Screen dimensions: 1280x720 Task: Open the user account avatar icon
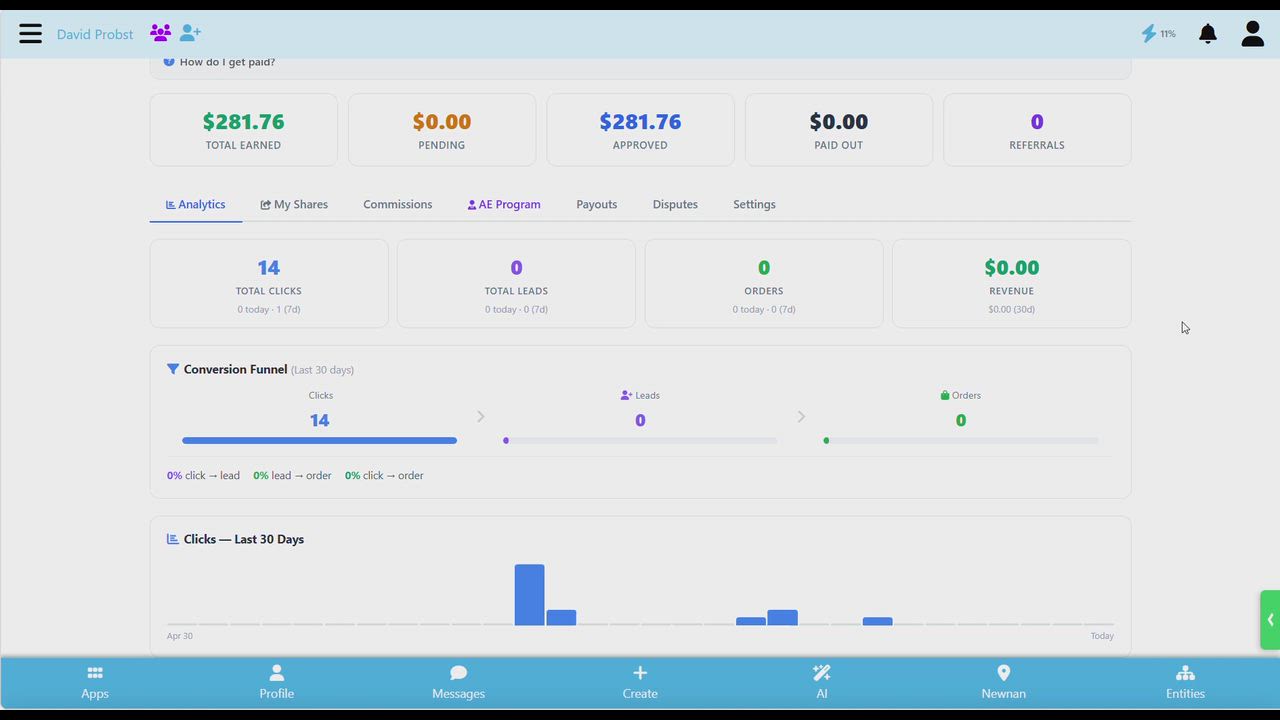[x=1253, y=34]
